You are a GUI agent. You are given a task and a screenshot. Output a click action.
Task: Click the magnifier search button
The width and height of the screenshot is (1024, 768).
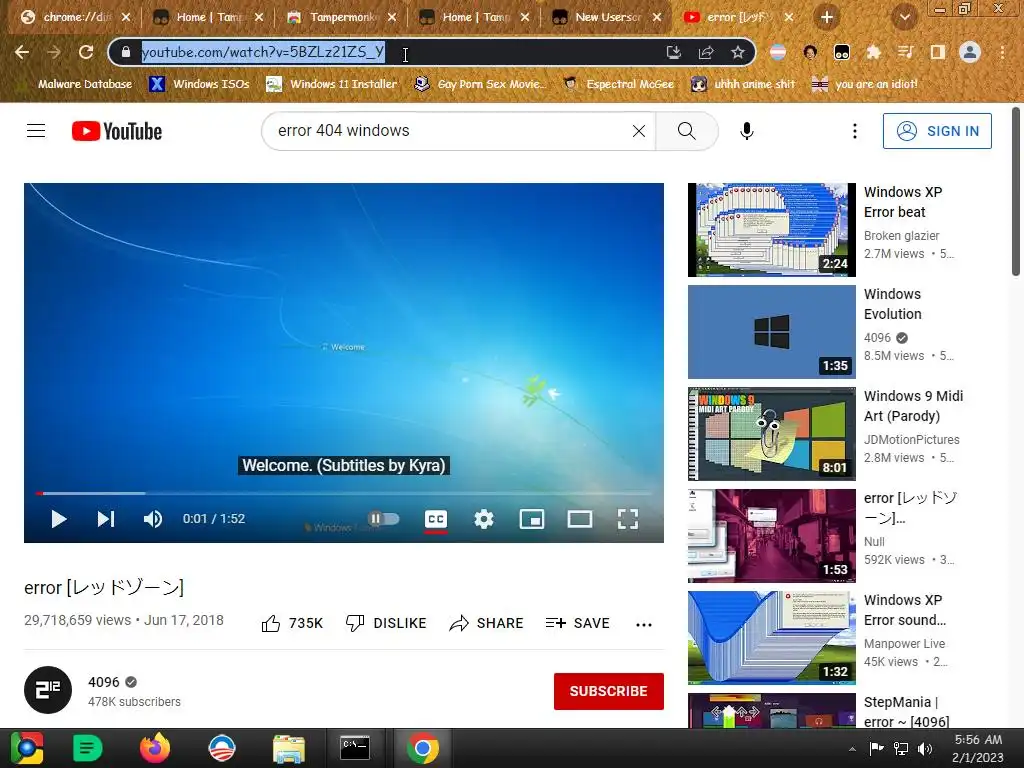coord(686,131)
